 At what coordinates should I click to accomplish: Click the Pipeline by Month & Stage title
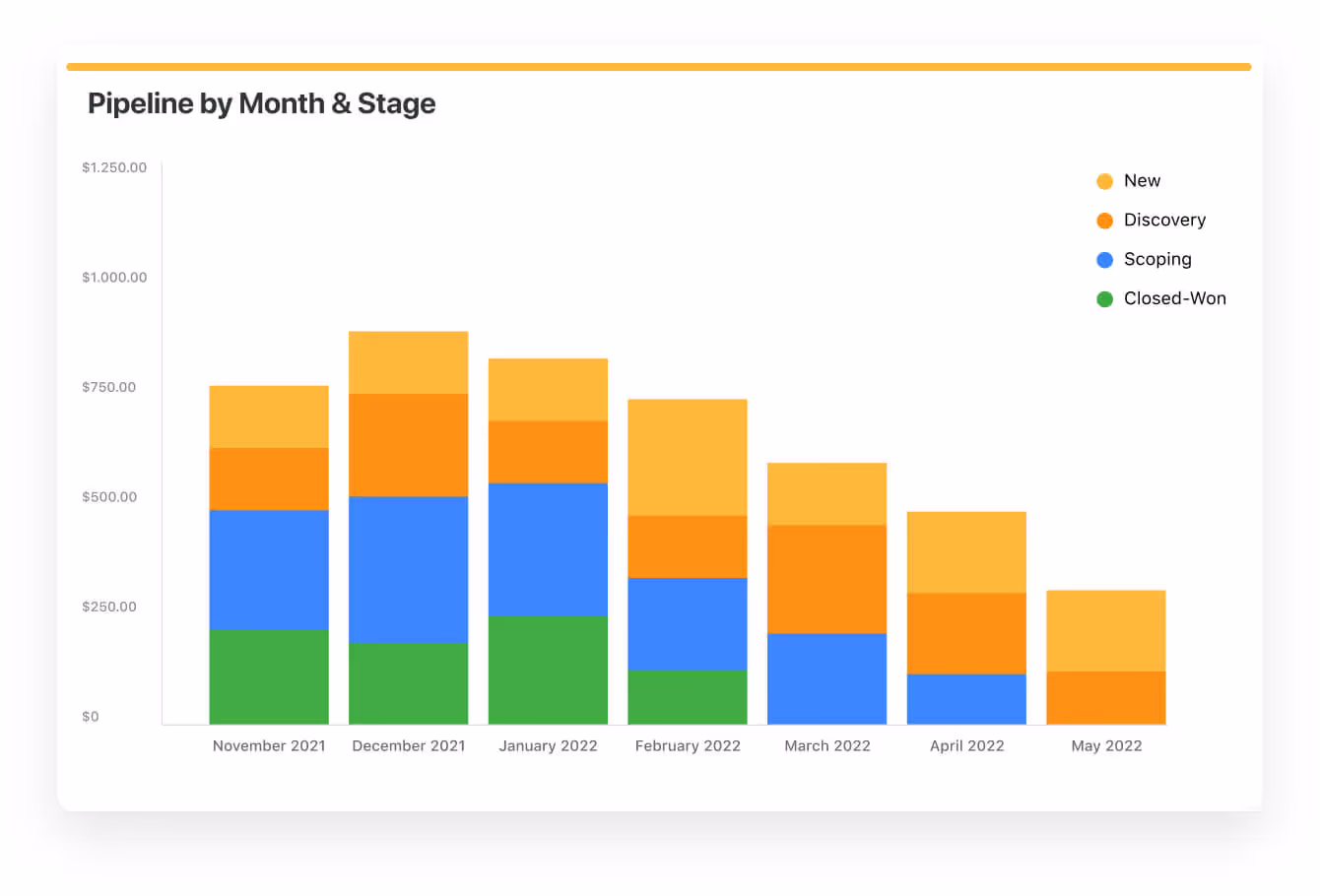coord(261,103)
